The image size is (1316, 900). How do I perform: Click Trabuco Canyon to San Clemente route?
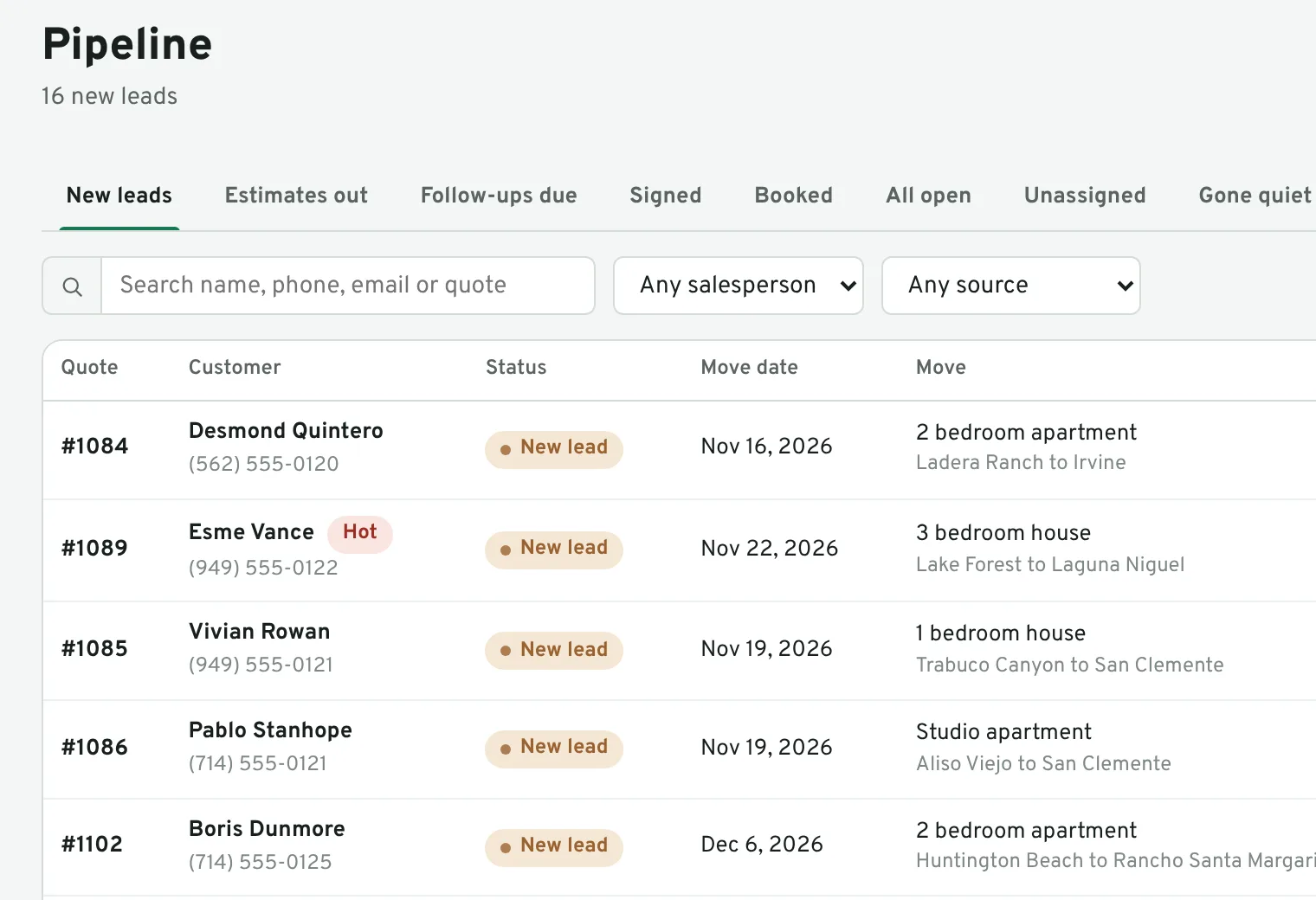pos(1070,665)
